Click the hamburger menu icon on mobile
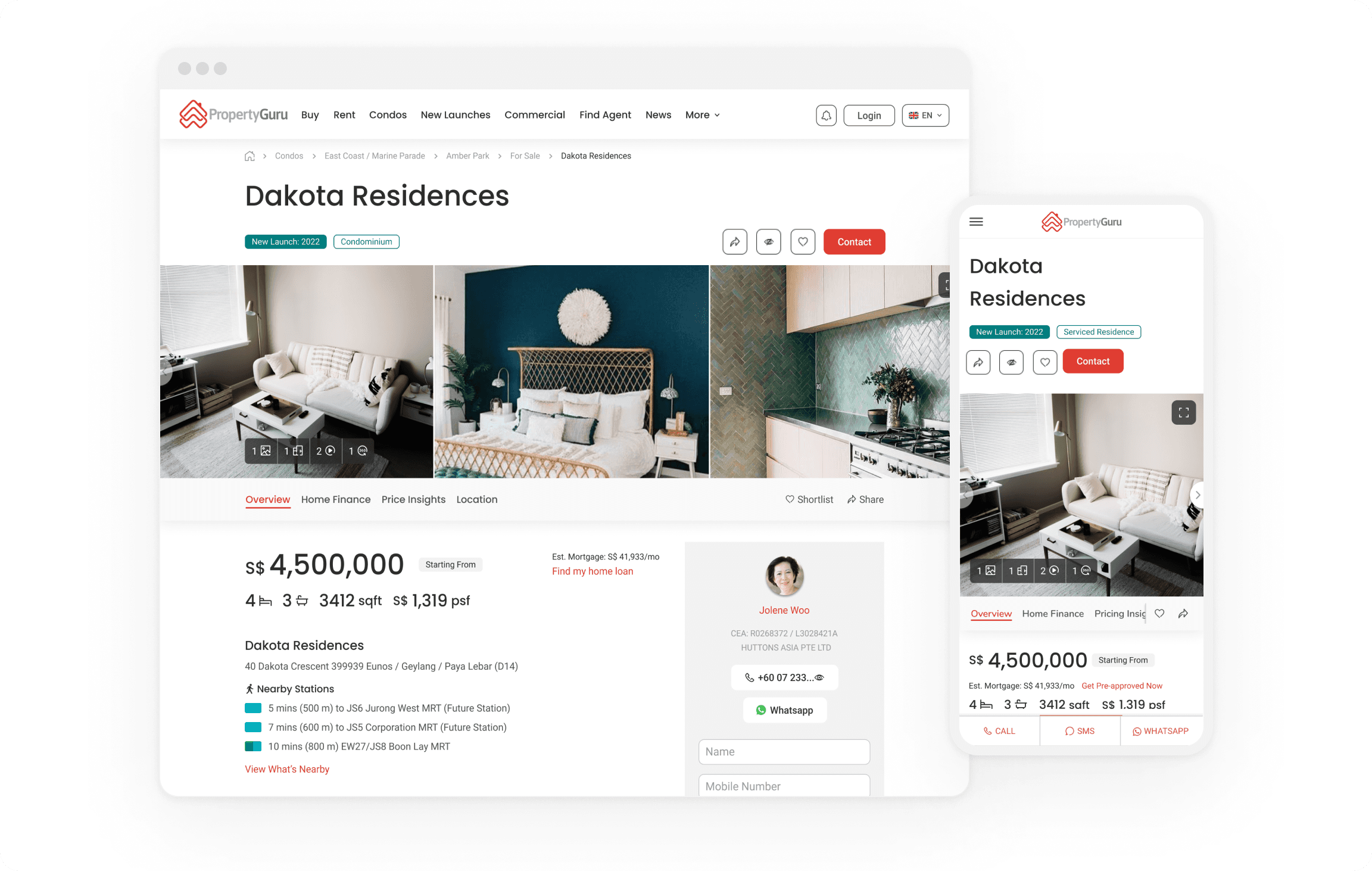 coord(976,222)
